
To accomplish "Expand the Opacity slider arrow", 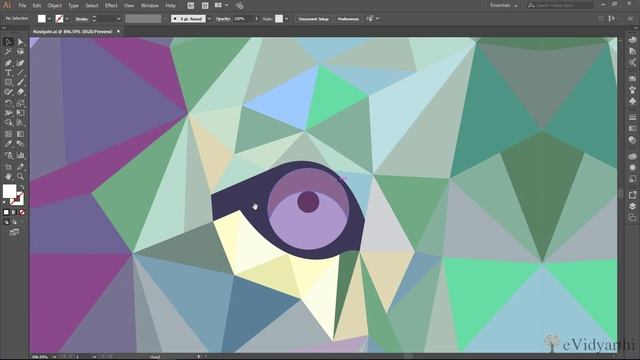I will [256, 19].
